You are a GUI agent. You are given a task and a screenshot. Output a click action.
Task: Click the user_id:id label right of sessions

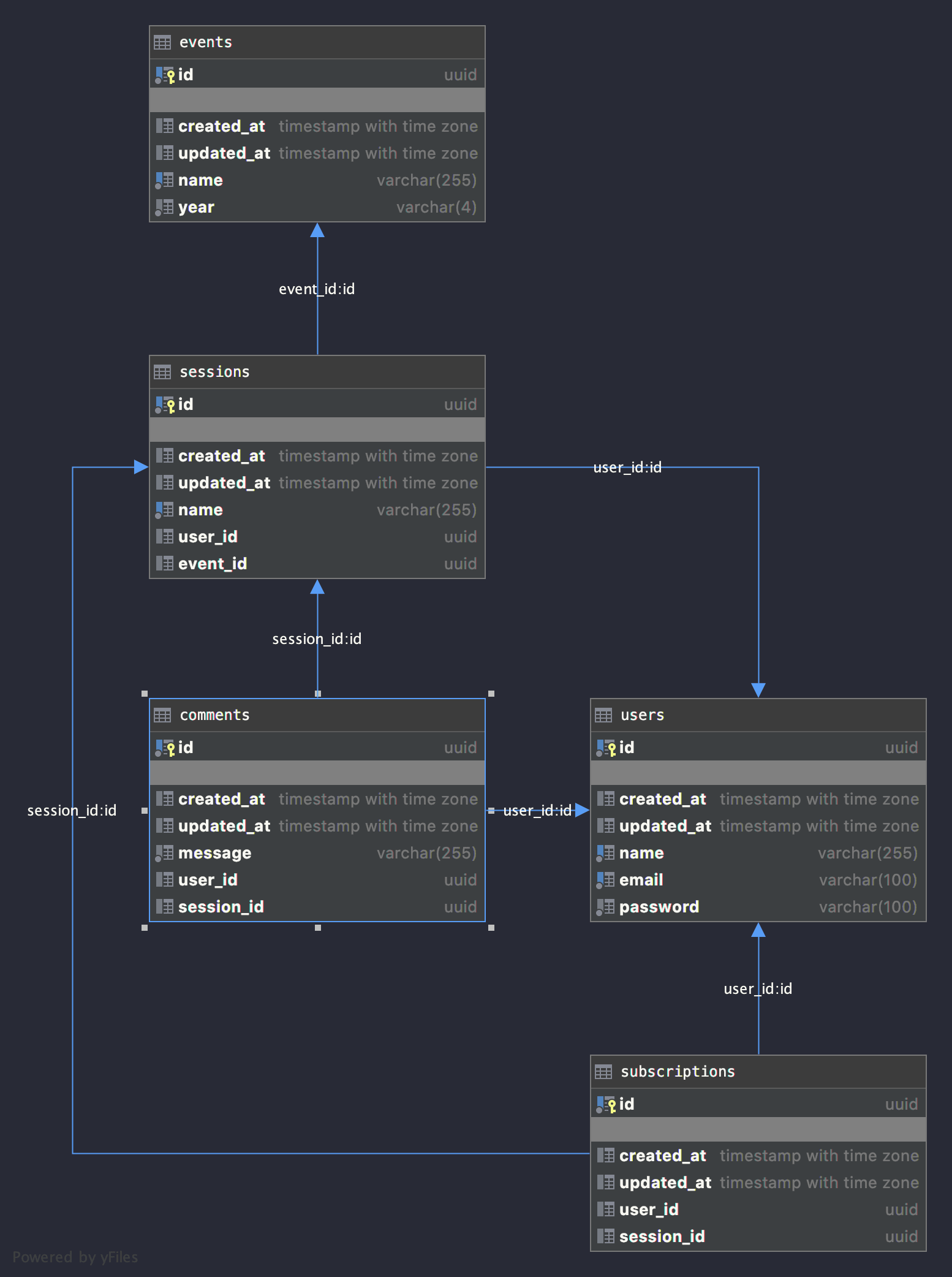point(627,468)
